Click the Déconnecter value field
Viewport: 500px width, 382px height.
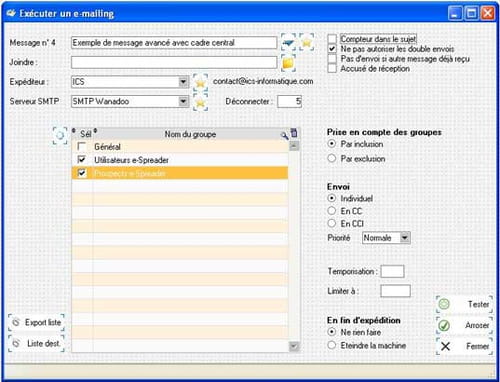pos(289,101)
